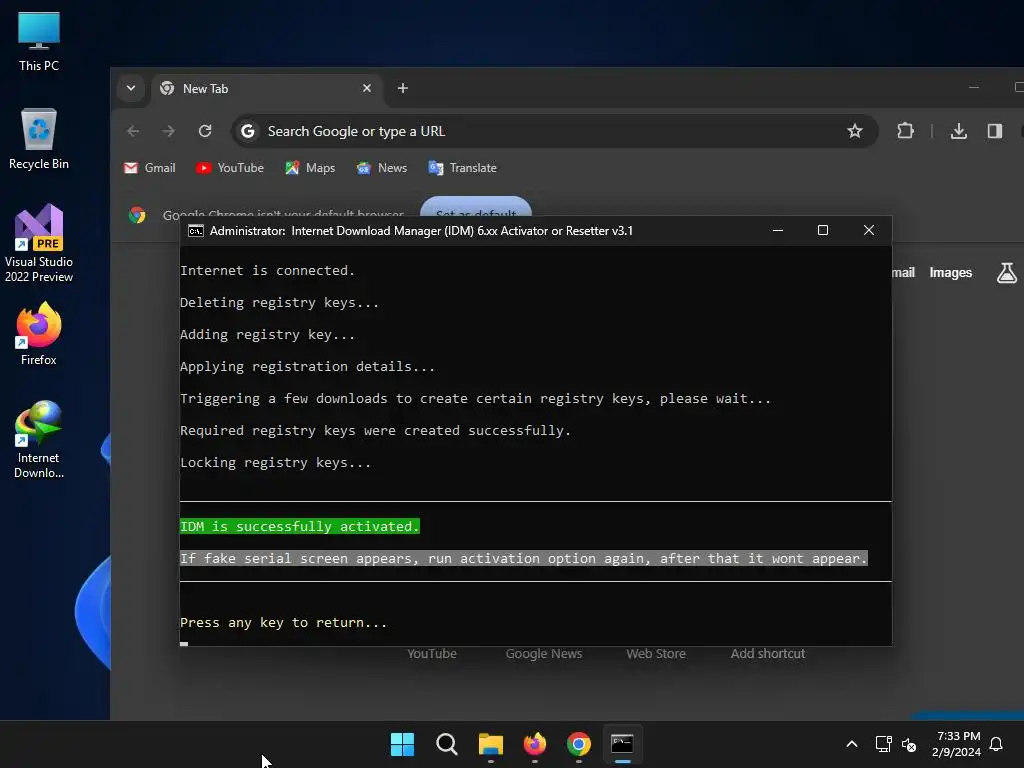Open This PC desktop icon
This screenshot has width=1024, height=768.
tap(39, 40)
